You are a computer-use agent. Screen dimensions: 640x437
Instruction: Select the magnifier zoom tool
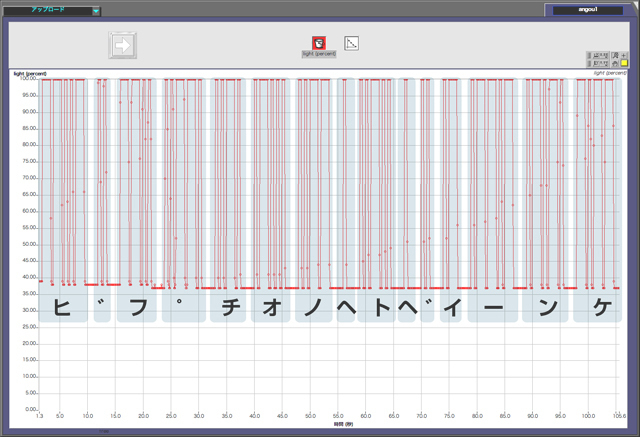pos(615,55)
